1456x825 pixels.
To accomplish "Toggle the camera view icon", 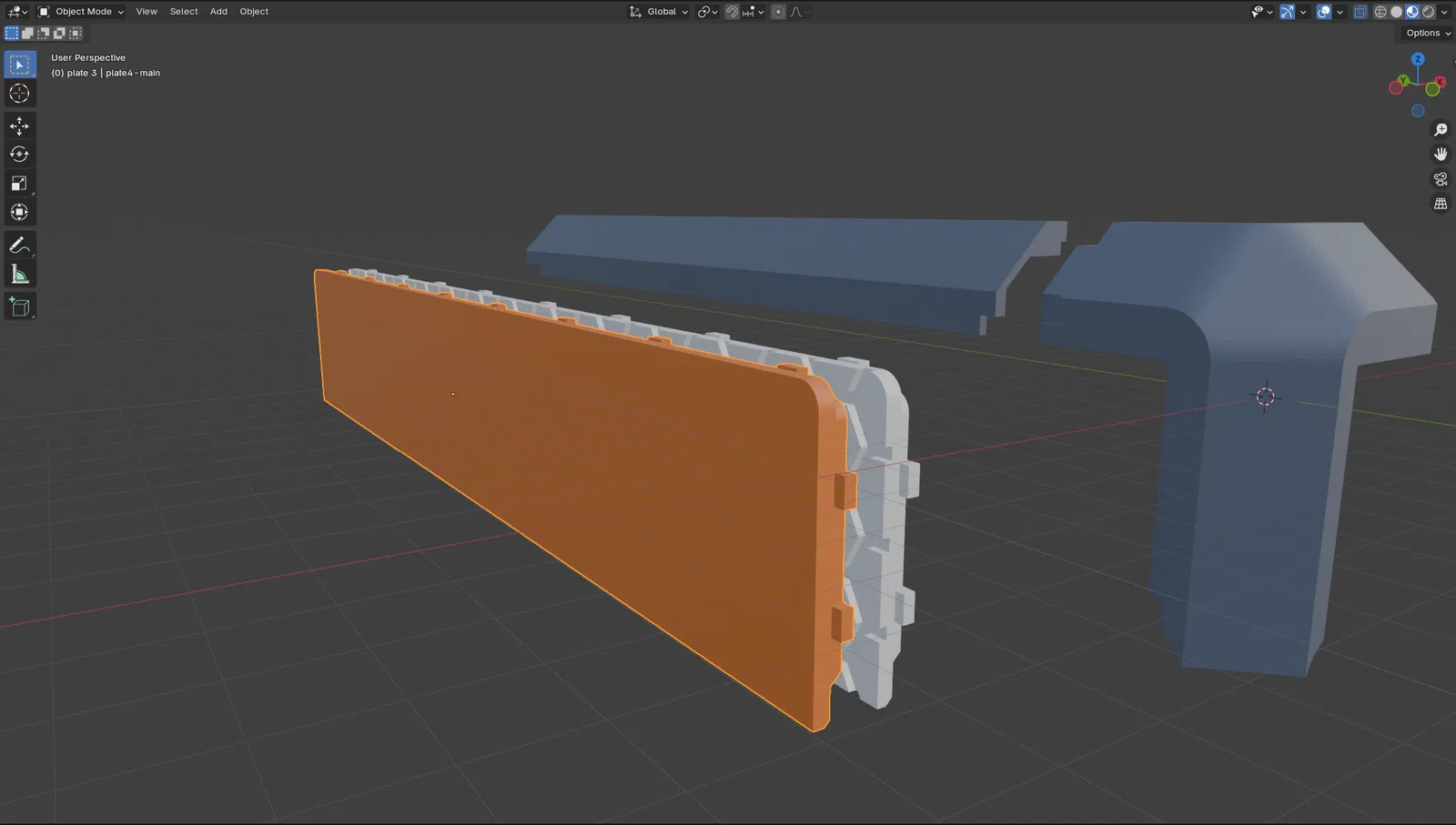I will tap(1441, 179).
